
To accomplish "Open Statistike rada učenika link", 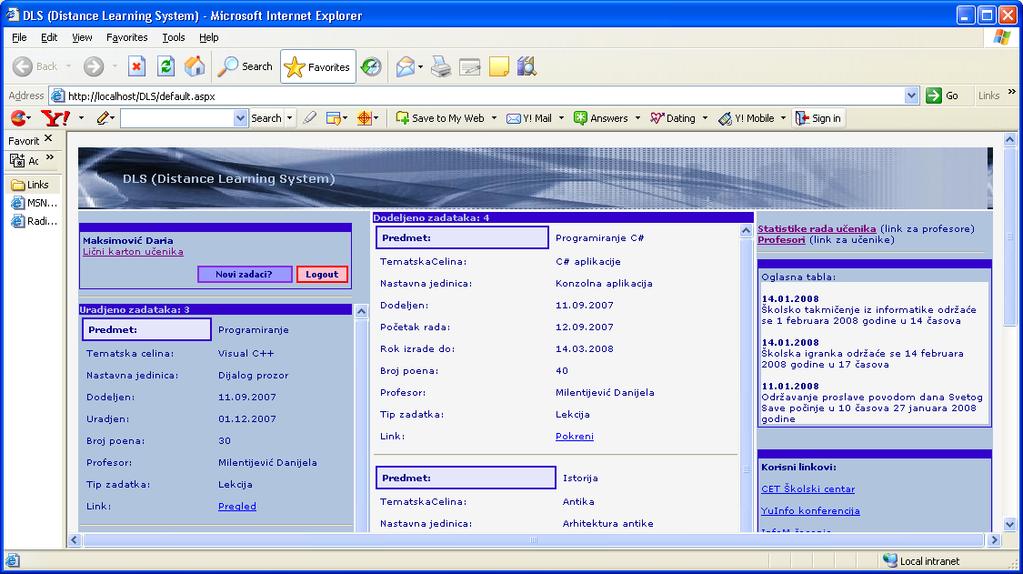I will (817, 229).
